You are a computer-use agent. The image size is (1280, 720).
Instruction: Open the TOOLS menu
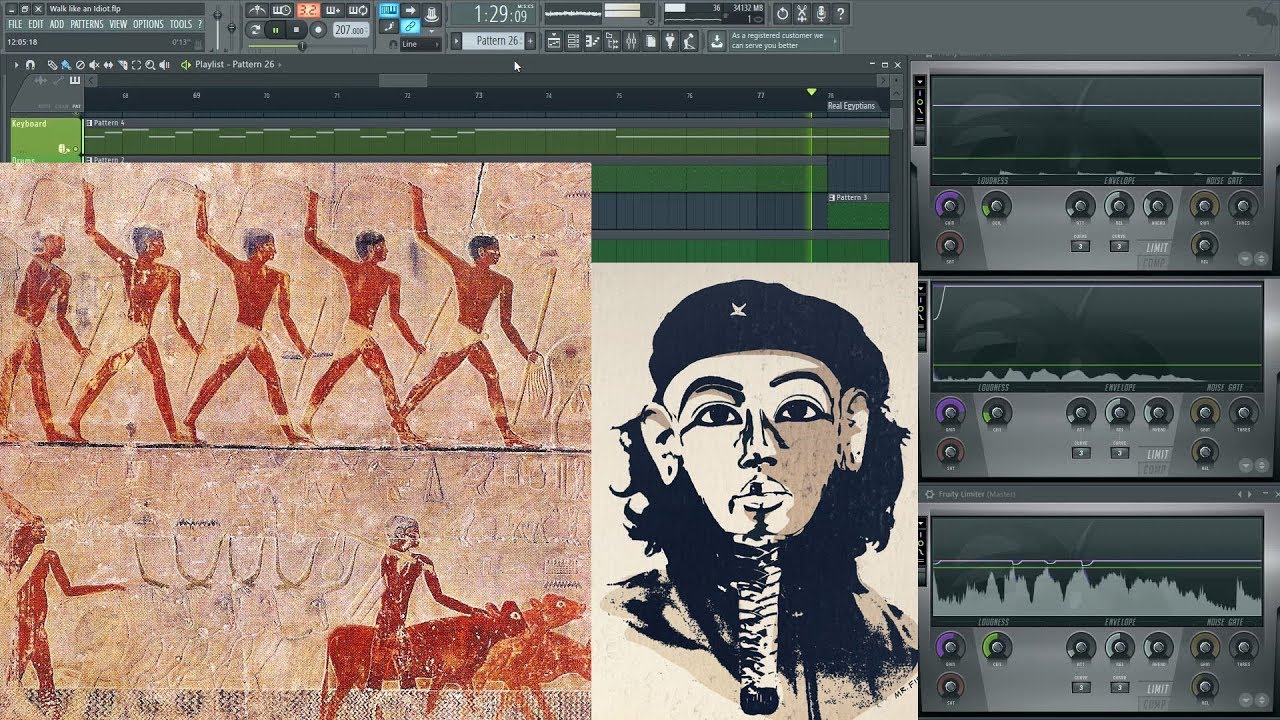[181, 24]
